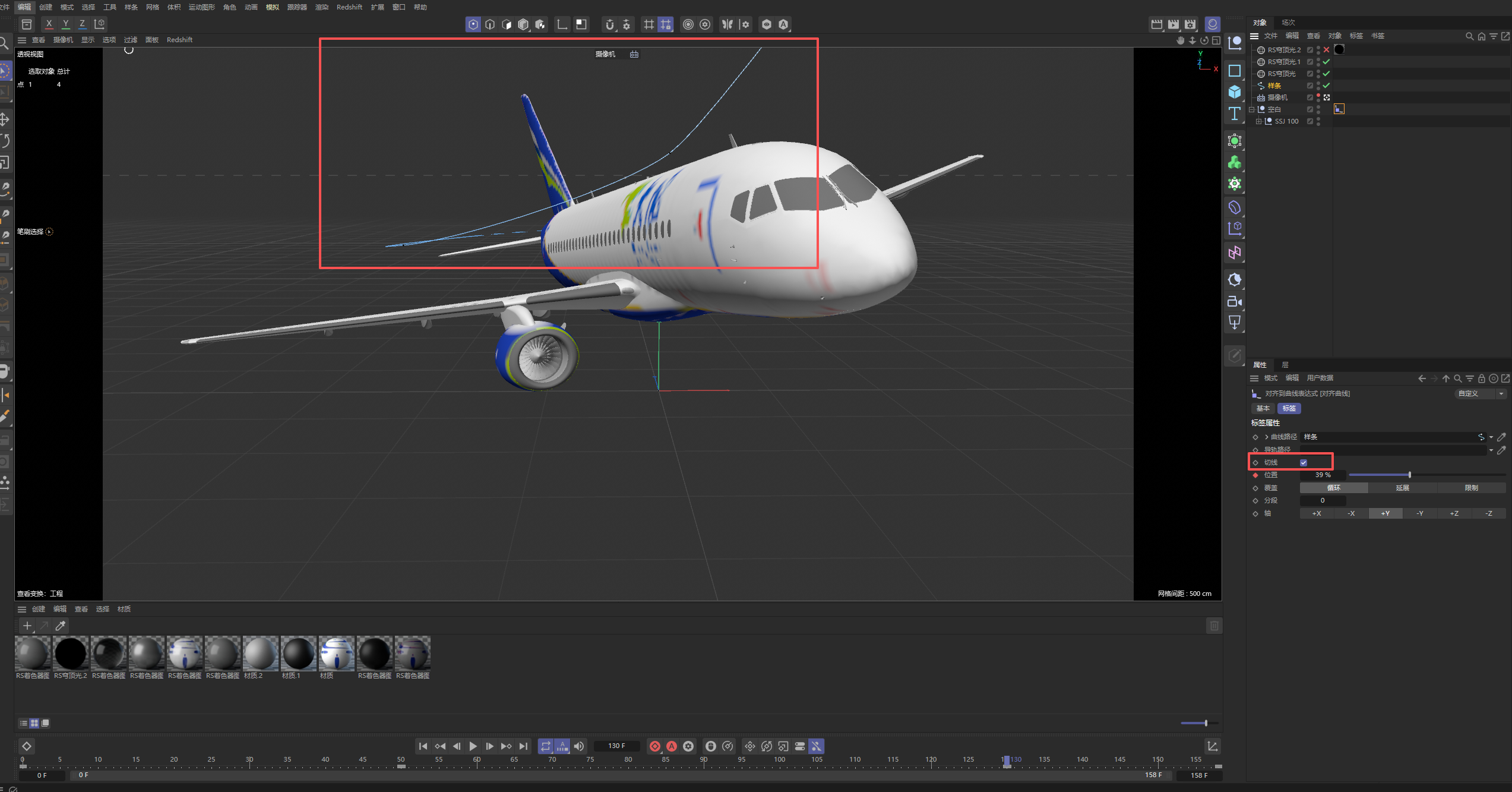The height and width of the screenshot is (792, 1512).
Task: Select the 限制 clamp button
Action: (1471, 488)
